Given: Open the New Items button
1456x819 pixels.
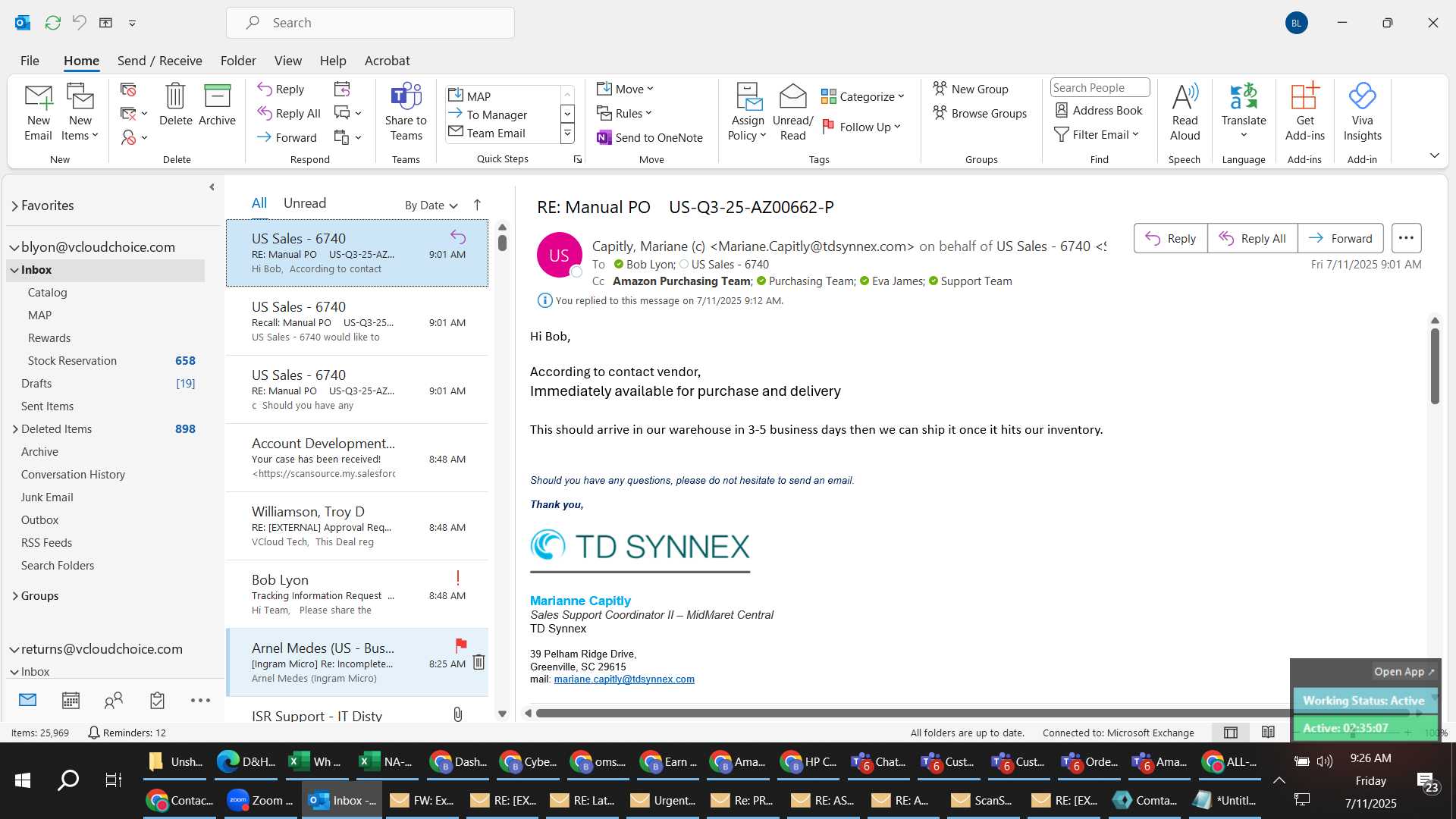Looking at the screenshot, I should click(x=80, y=112).
